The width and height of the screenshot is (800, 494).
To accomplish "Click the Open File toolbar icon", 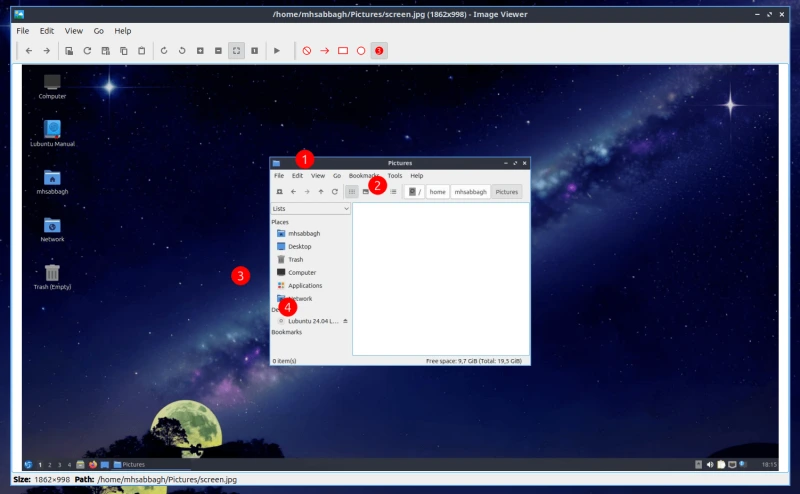I will [69, 51].
